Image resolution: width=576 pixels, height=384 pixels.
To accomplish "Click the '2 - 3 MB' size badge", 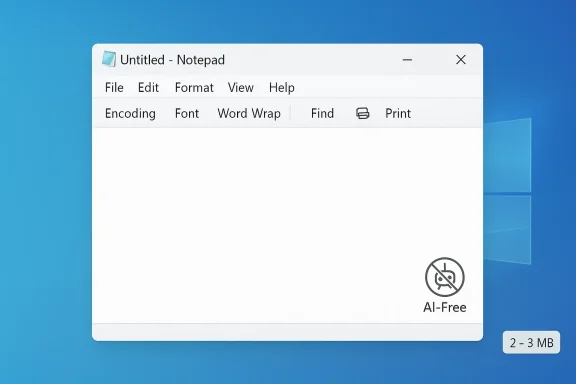I will 532,342.
